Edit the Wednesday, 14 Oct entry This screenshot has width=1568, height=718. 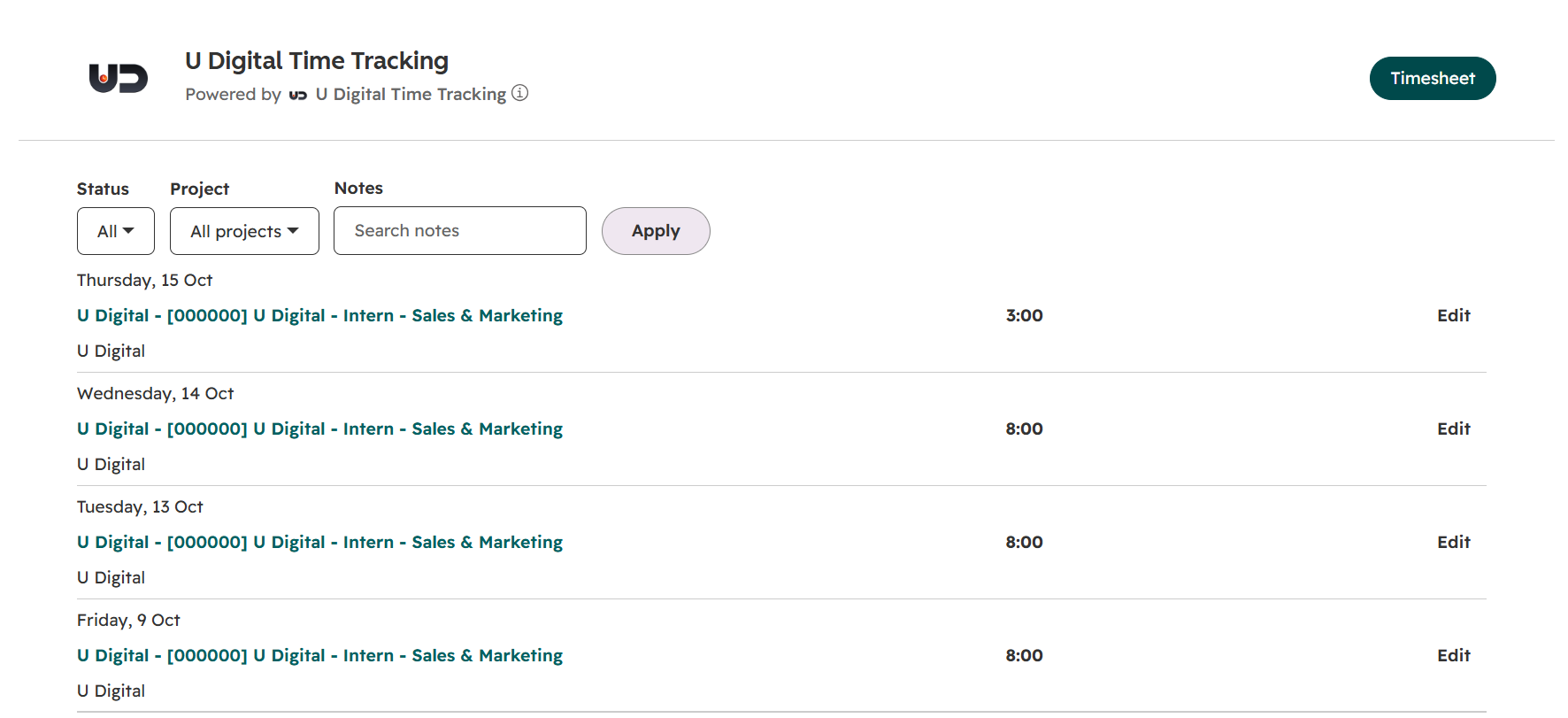pyautogui.click(x=1453, y=428)
